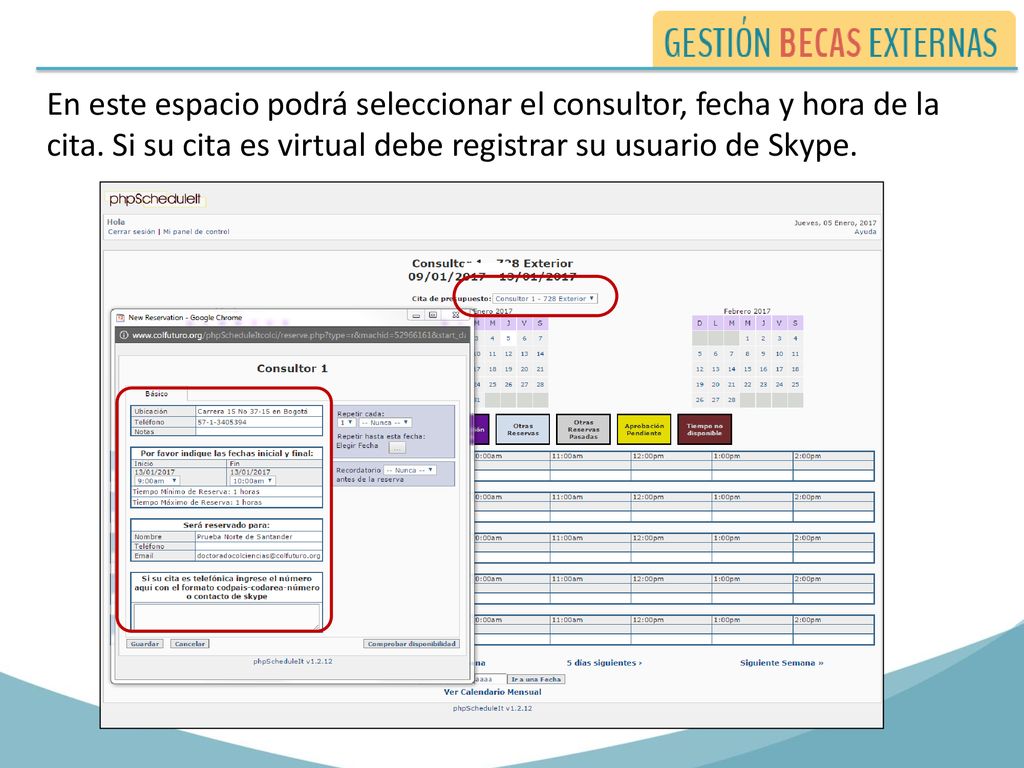Select day 5 in Enero 2017 calendar

508,338
